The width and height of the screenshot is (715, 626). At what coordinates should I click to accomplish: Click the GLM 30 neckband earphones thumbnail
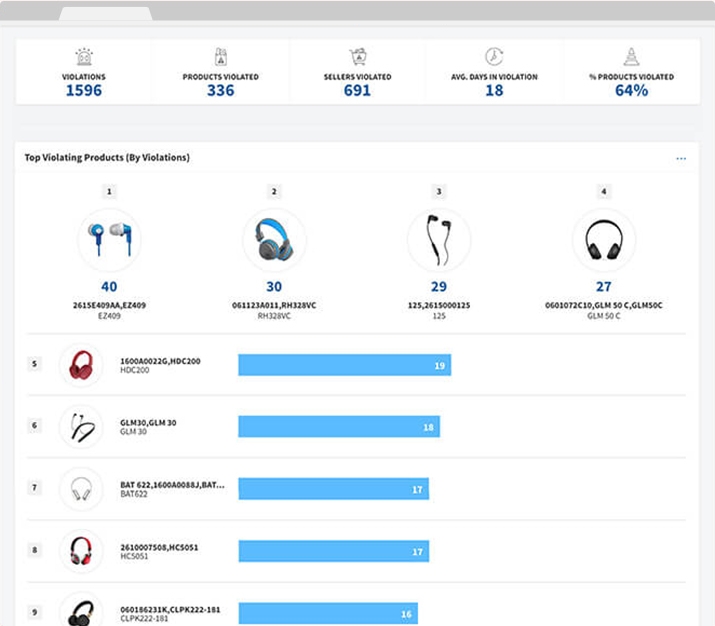81,427
